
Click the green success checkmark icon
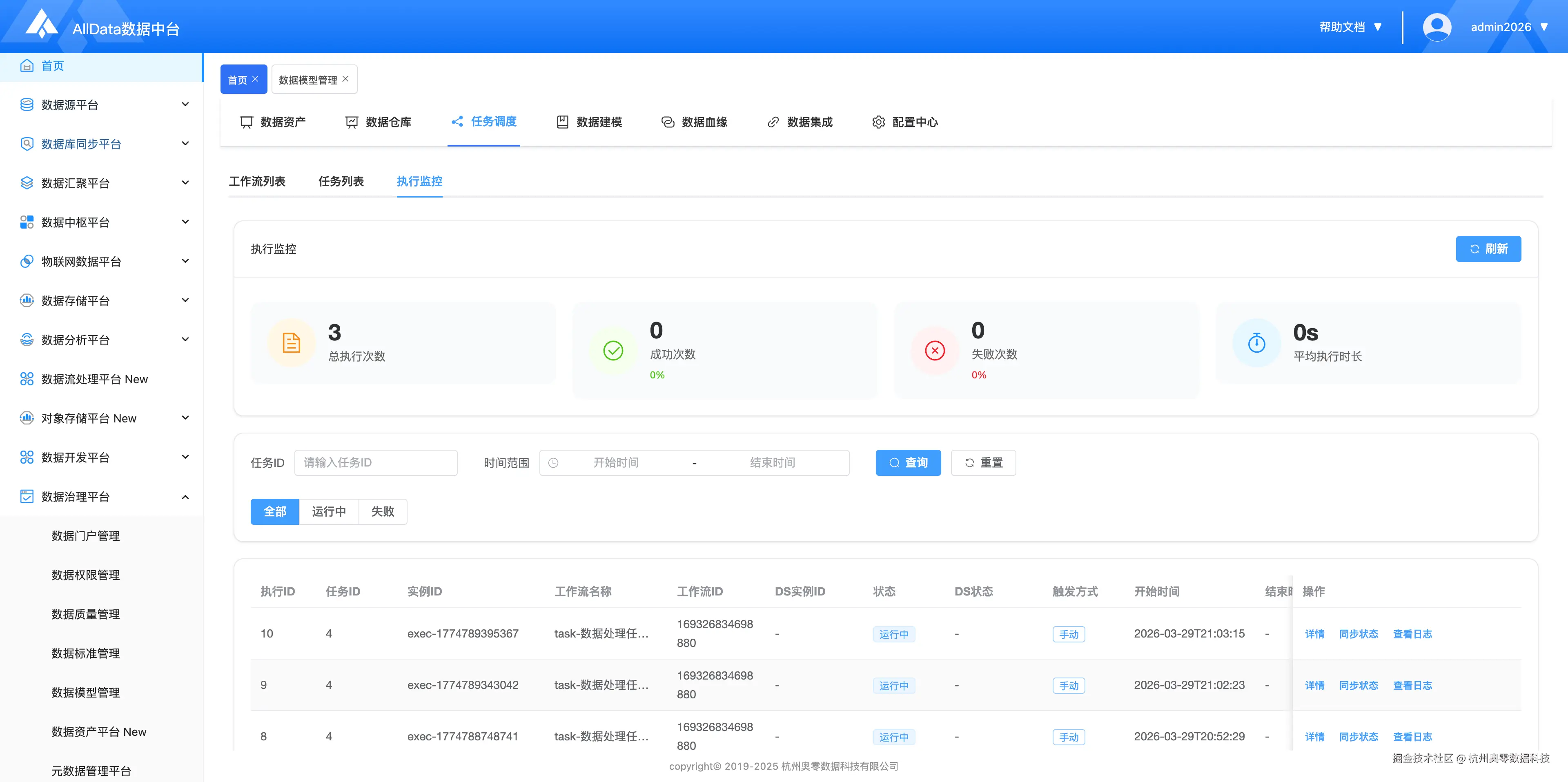pyautogui.click(x=613, y=351)
